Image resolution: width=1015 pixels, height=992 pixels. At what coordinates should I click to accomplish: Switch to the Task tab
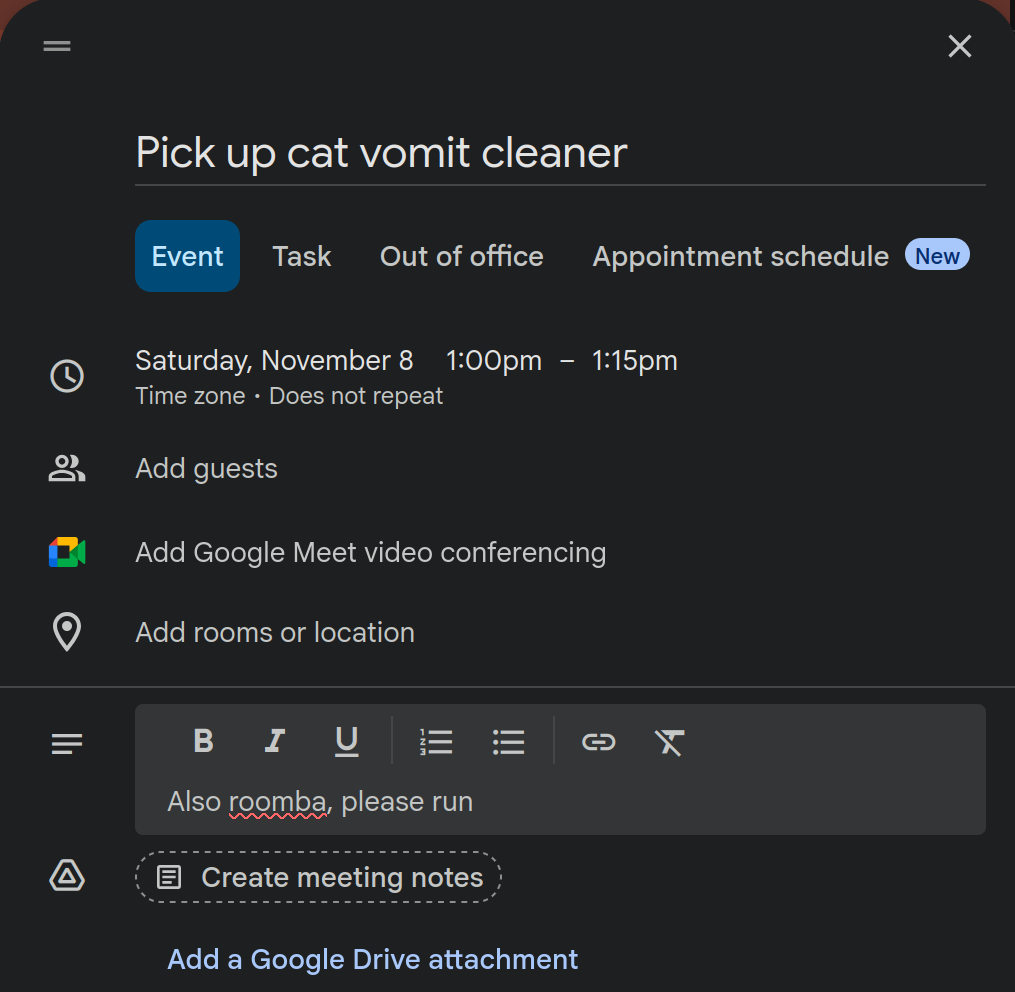301,256
